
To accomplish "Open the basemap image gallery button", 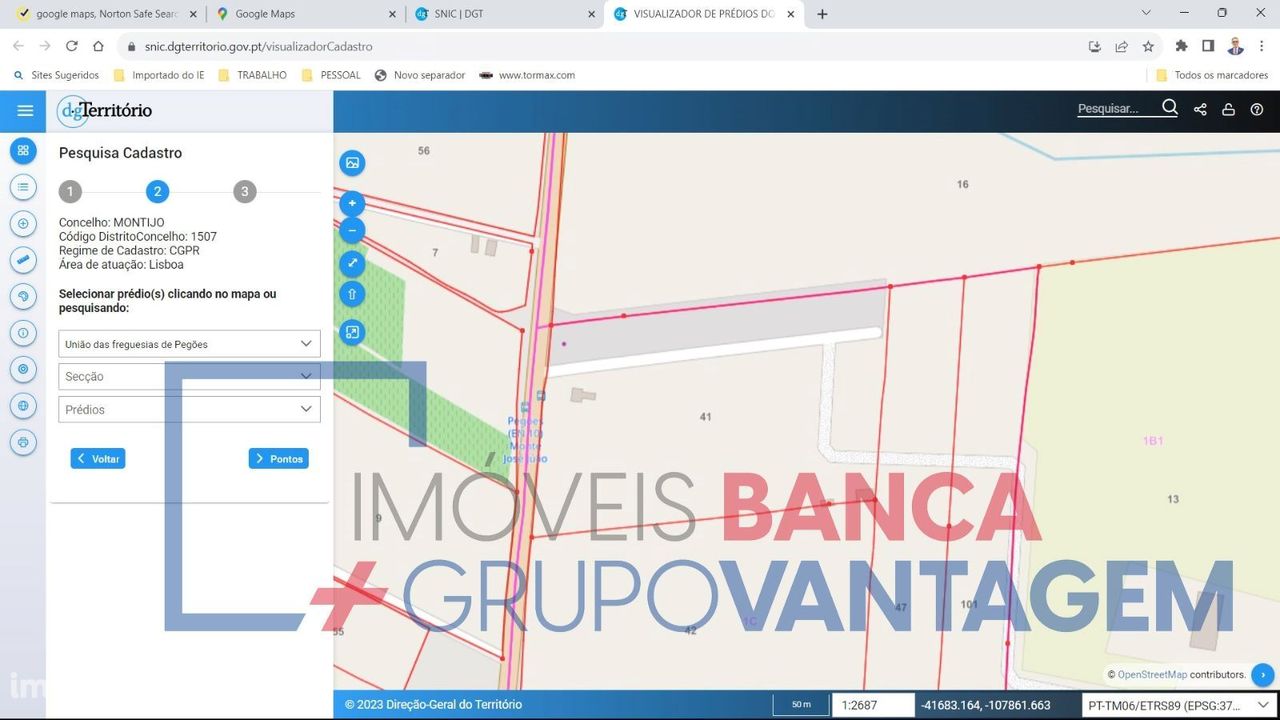I will (352, 163).
